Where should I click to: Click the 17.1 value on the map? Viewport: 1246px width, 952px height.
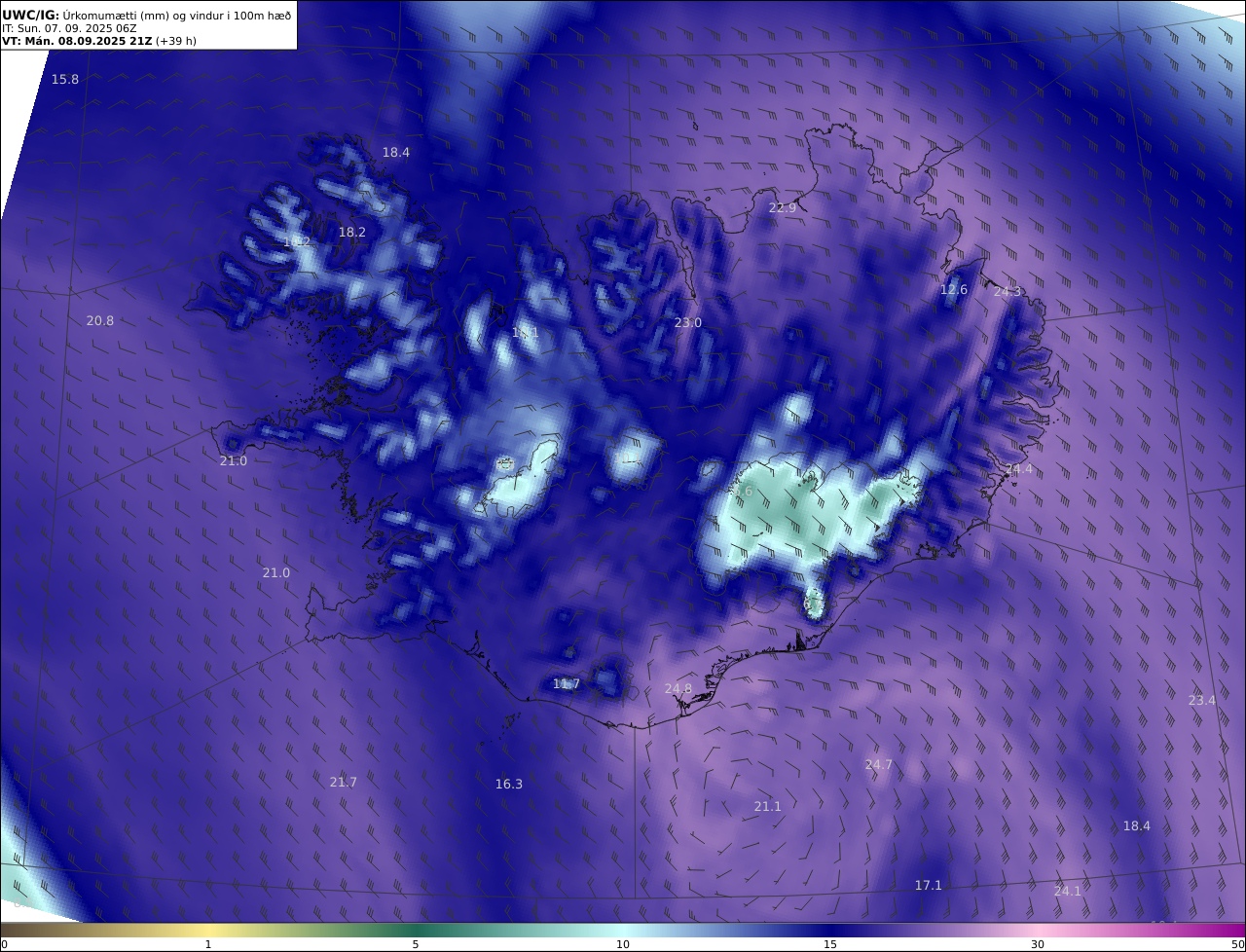coord(929,885)
